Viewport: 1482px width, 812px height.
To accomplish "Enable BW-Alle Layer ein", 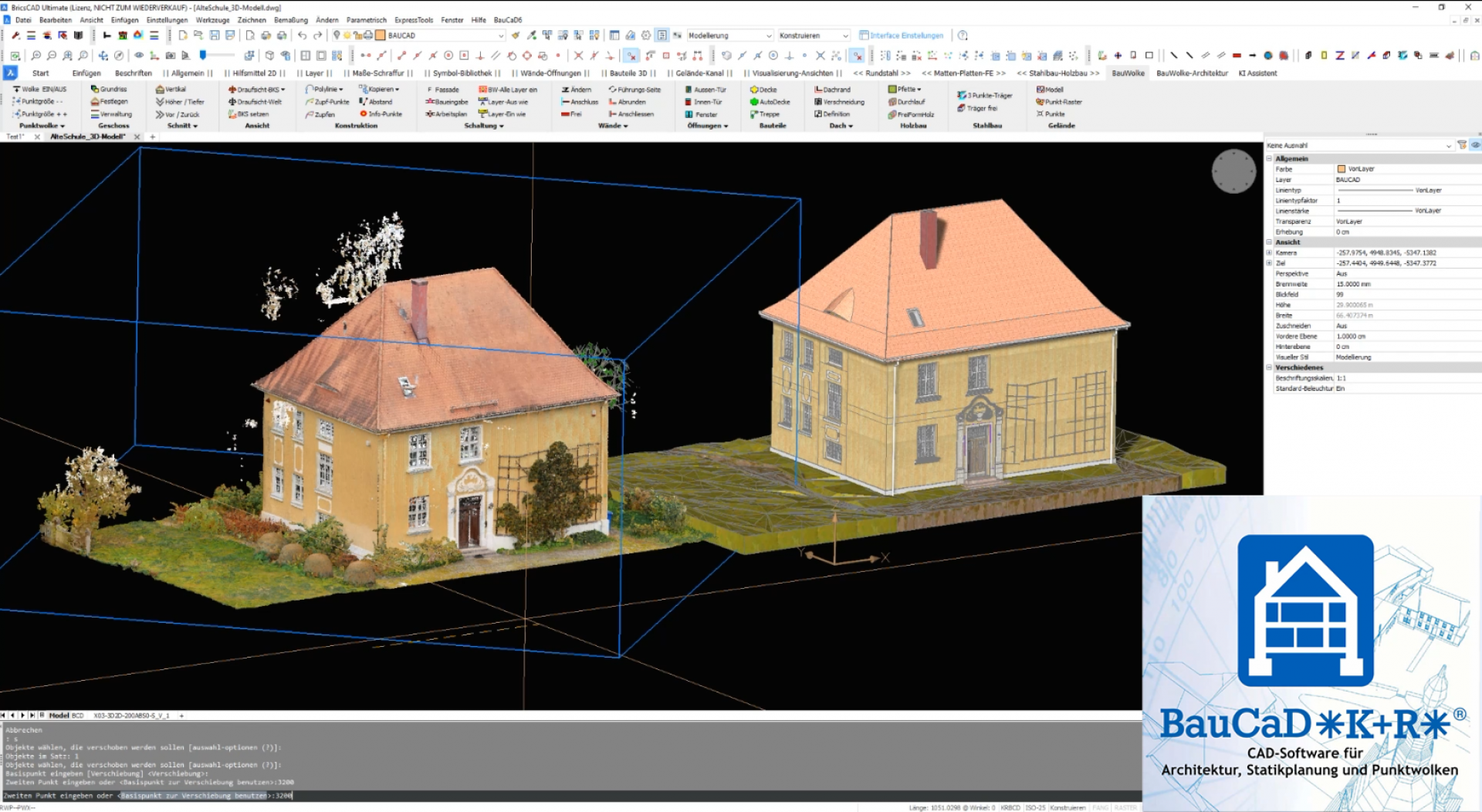I will coord(508,90).
